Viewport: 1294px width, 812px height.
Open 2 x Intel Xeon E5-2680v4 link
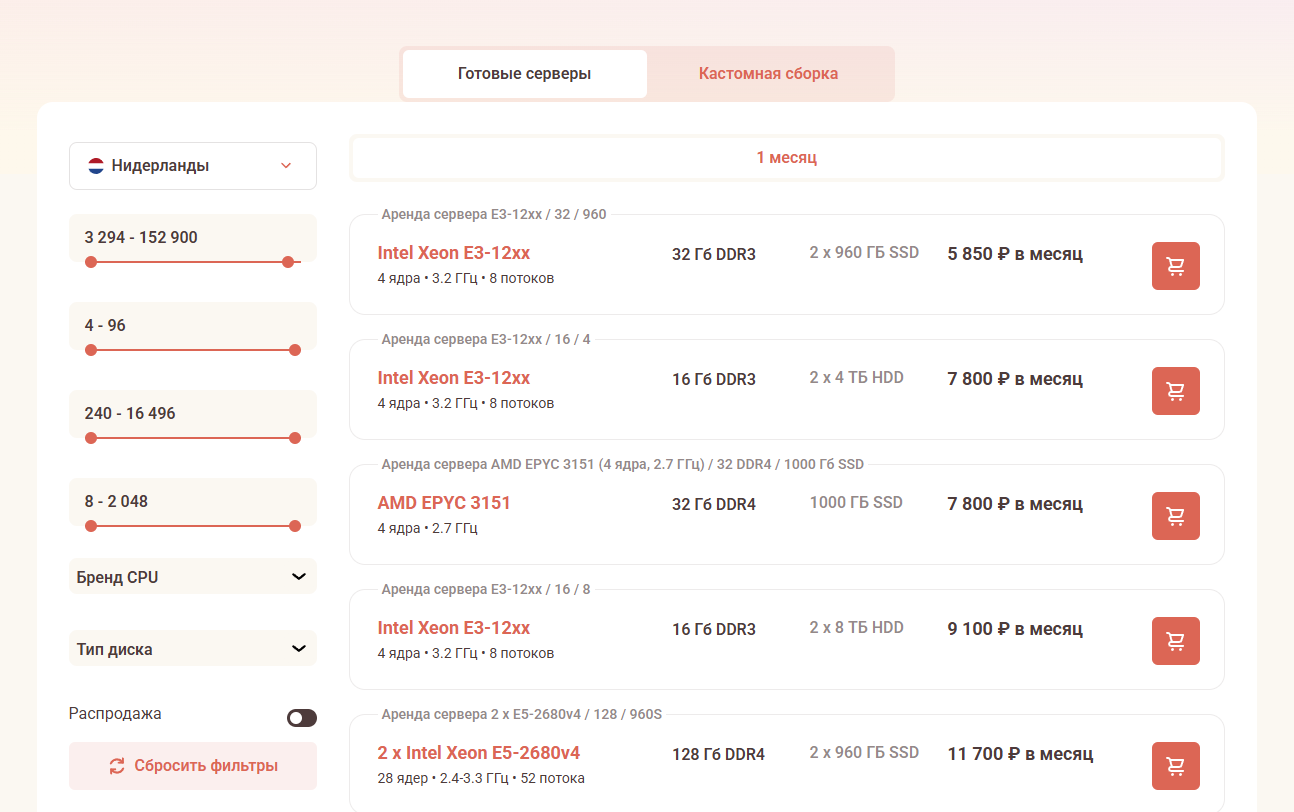tap(479, 753)
